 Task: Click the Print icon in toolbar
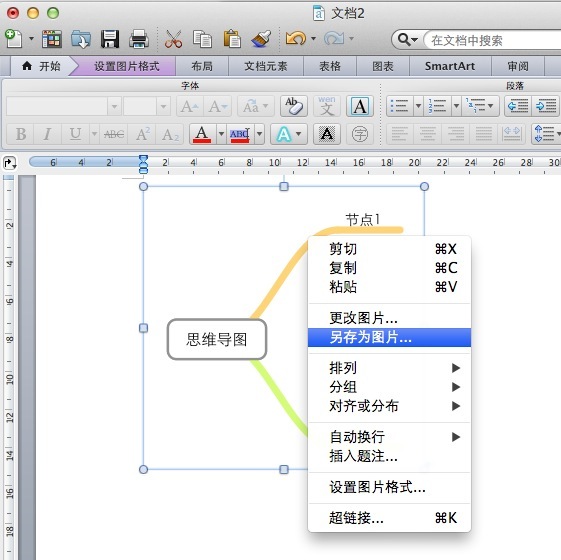tap(138, 39)
